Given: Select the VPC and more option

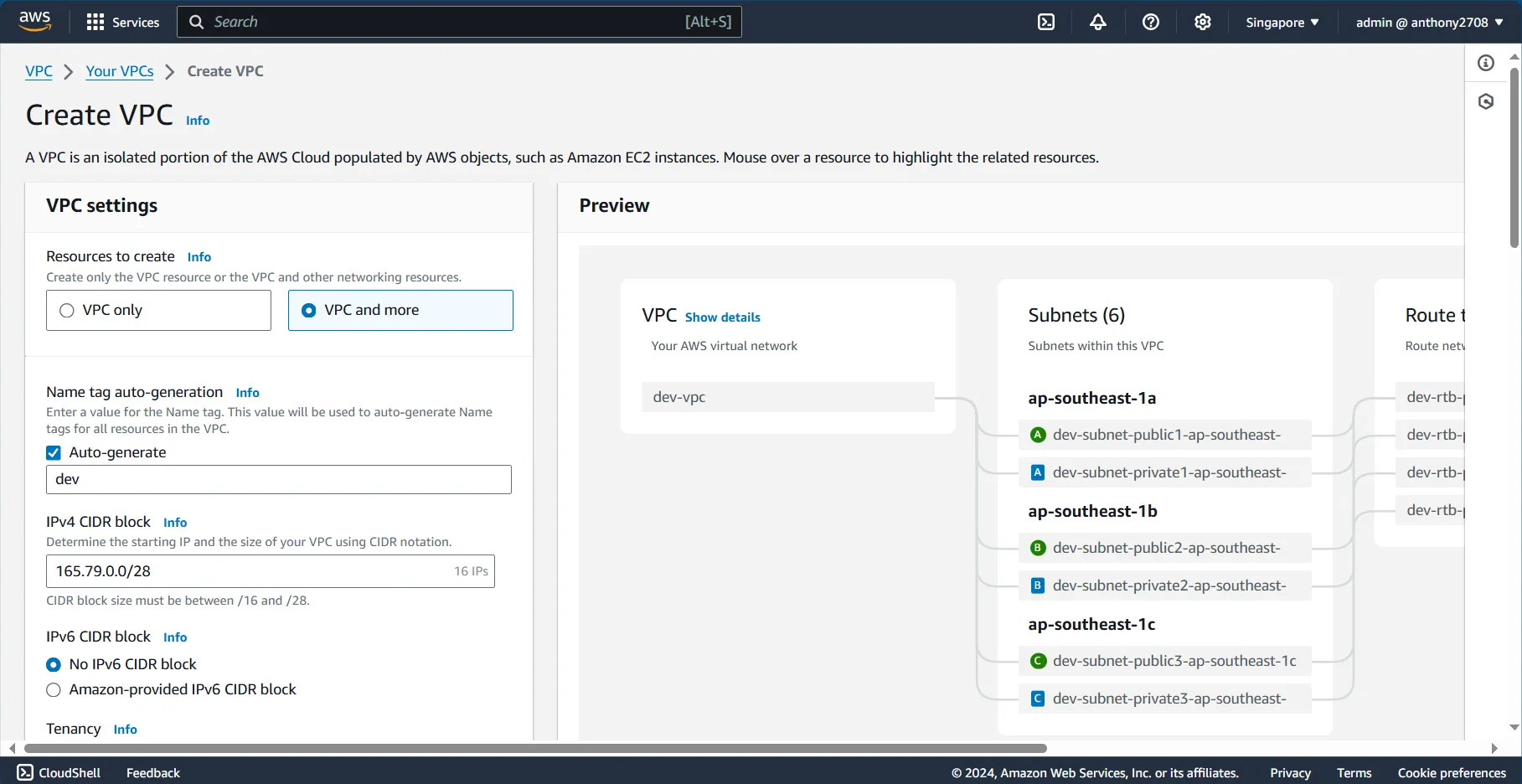Looking at the screenshot, I should point(400,310).
